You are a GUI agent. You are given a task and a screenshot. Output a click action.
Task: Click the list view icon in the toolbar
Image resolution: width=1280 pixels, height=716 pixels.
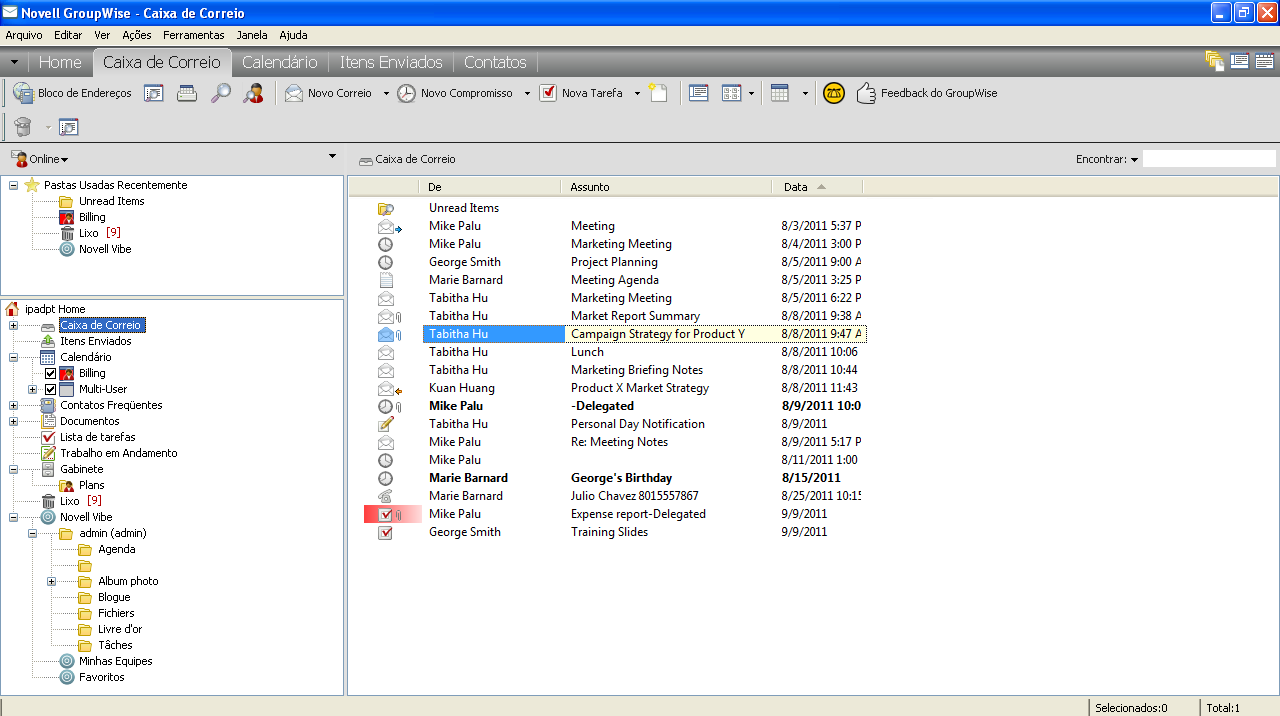click(699, 93)
